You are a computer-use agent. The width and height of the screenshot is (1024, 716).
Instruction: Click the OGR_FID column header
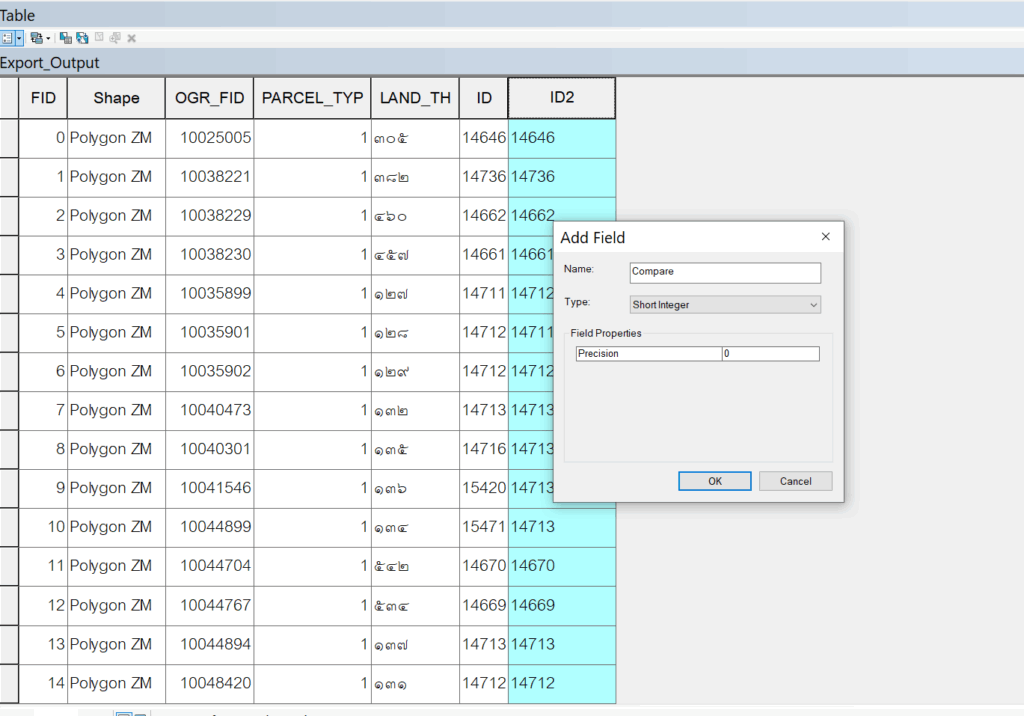[x=209, y=98]
